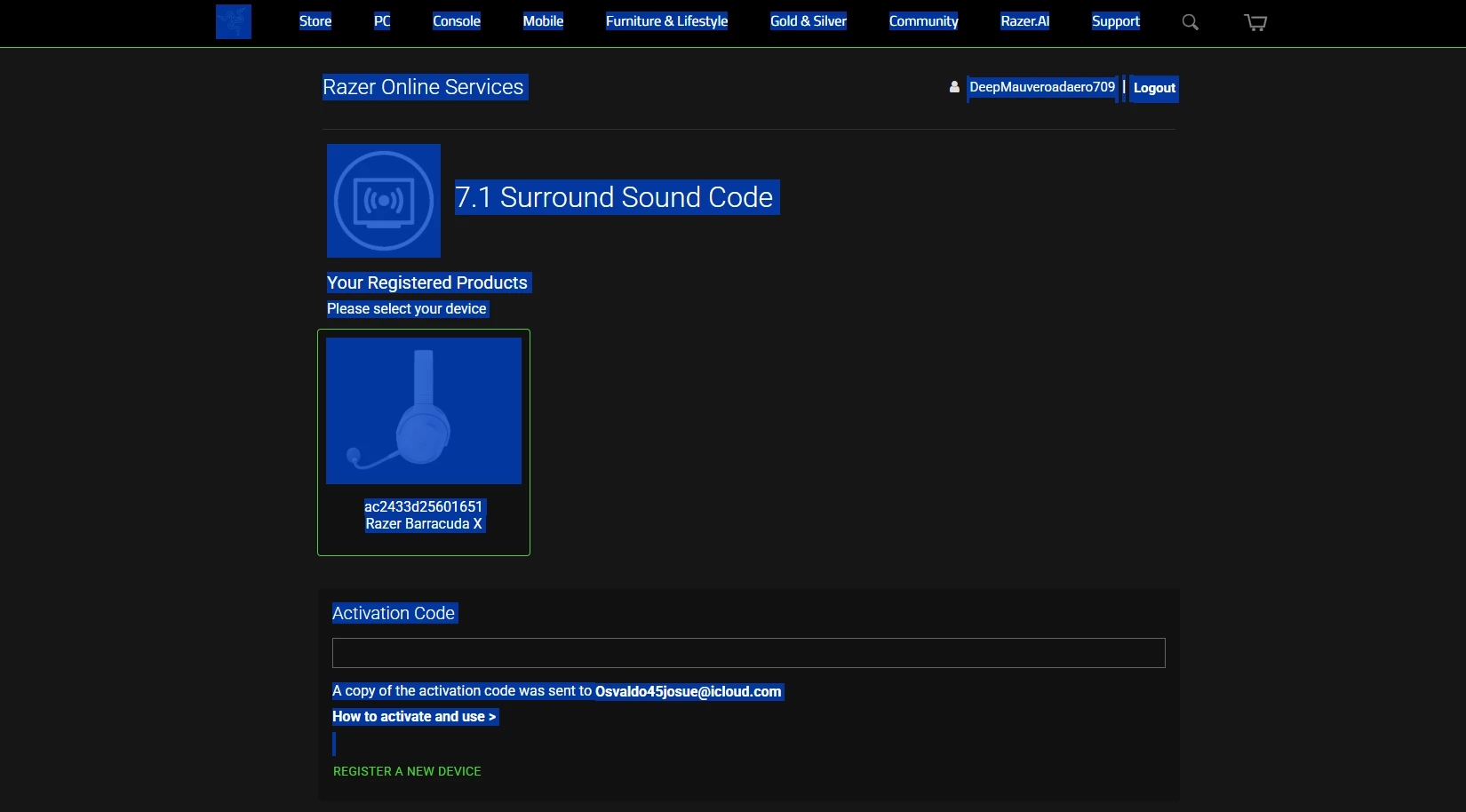
Task: Click the Razer Online Services heading
Action: point(423,87)
